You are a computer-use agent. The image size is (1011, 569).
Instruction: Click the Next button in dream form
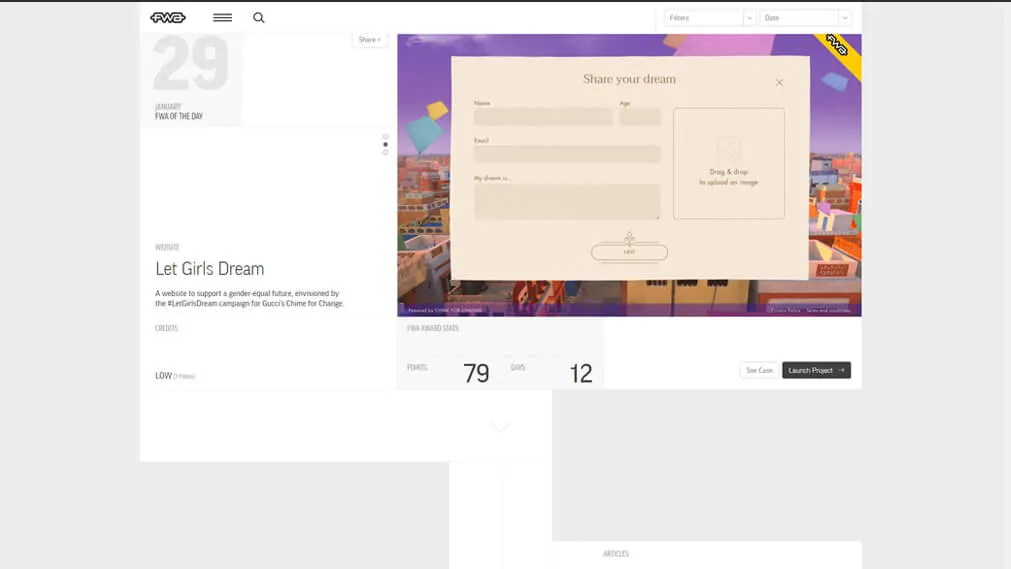629,252
